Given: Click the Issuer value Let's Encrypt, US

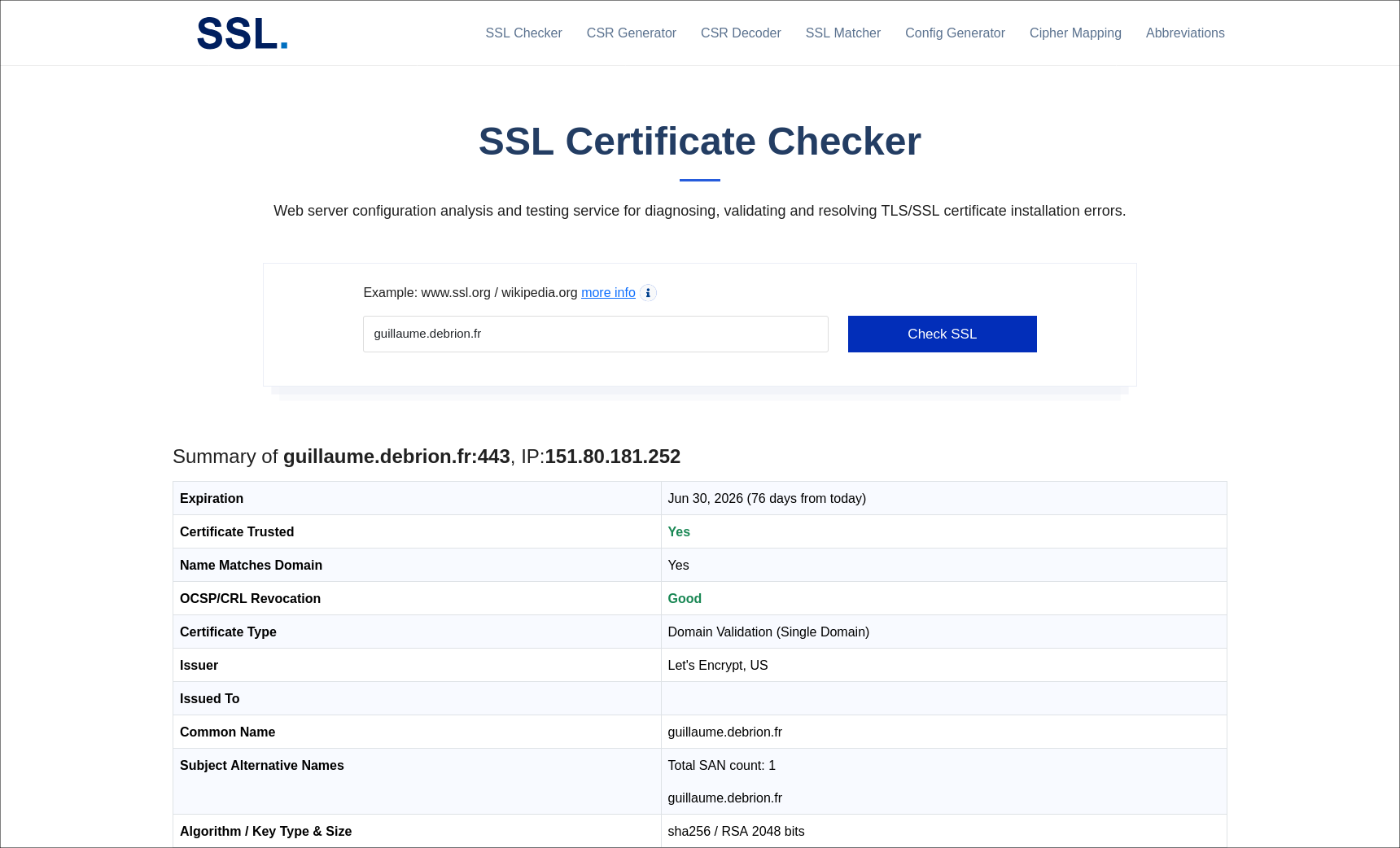Looking at the screenshot, I should [717, 665].
